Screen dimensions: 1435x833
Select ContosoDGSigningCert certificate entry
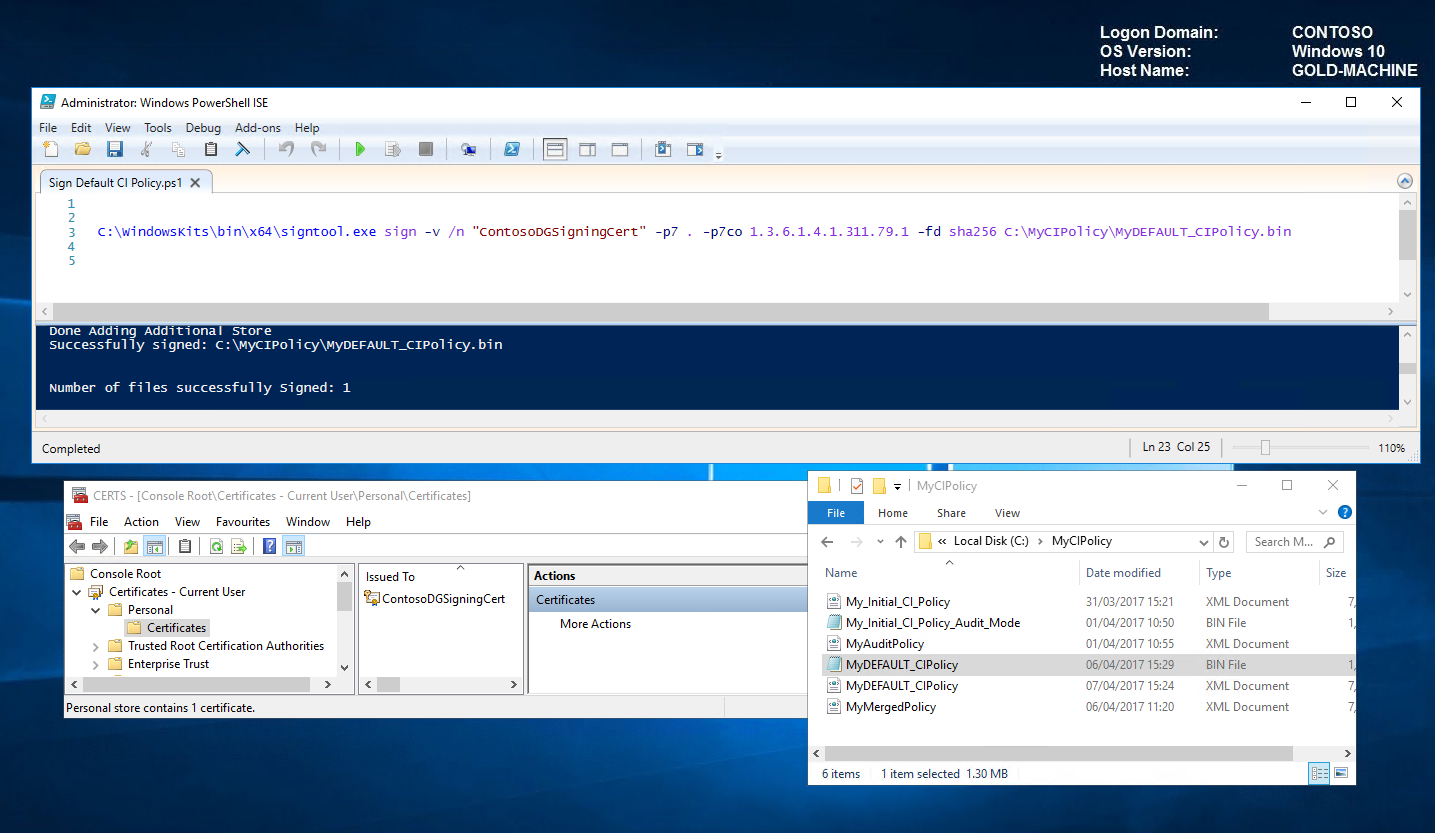click(x=435, y=599)
